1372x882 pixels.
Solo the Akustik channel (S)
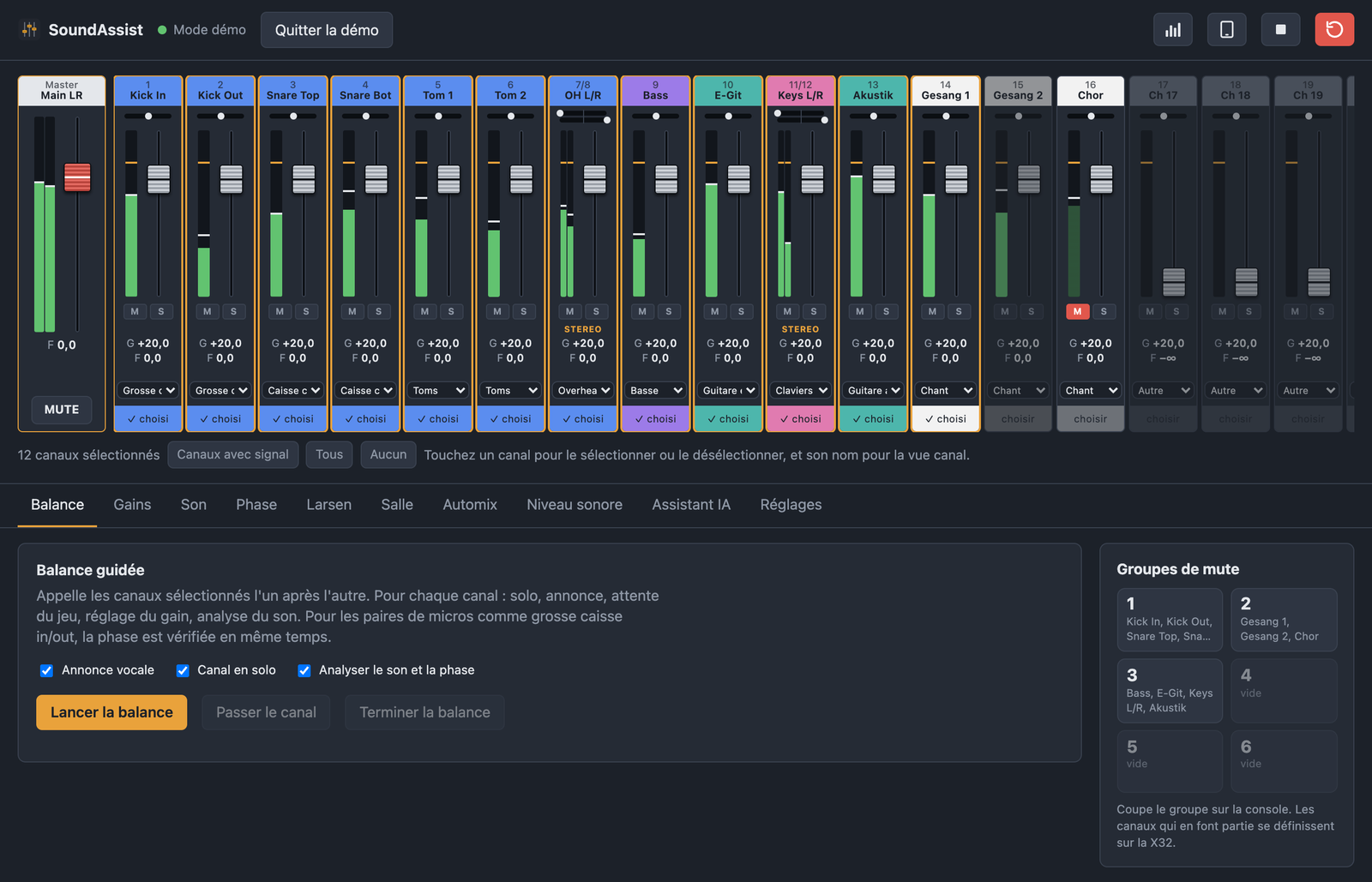(x=886, y=311)
